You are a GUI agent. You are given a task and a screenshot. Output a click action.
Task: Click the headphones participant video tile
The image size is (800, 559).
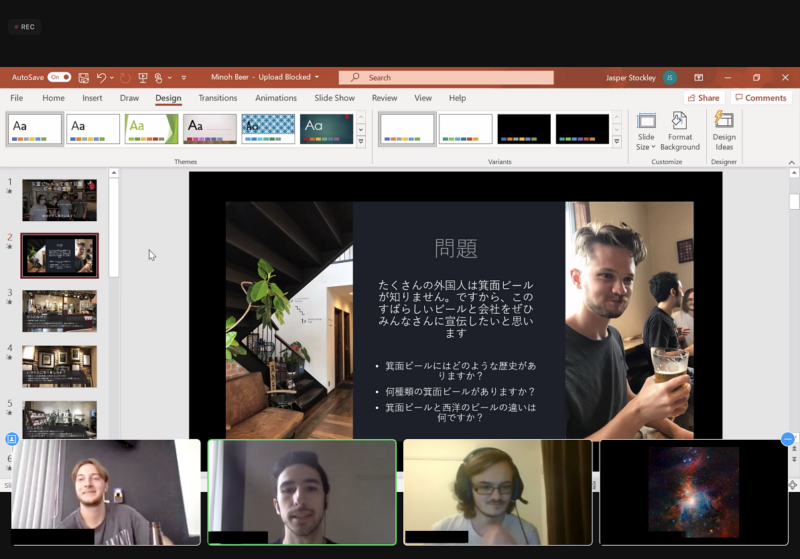(x=498, y=492)
